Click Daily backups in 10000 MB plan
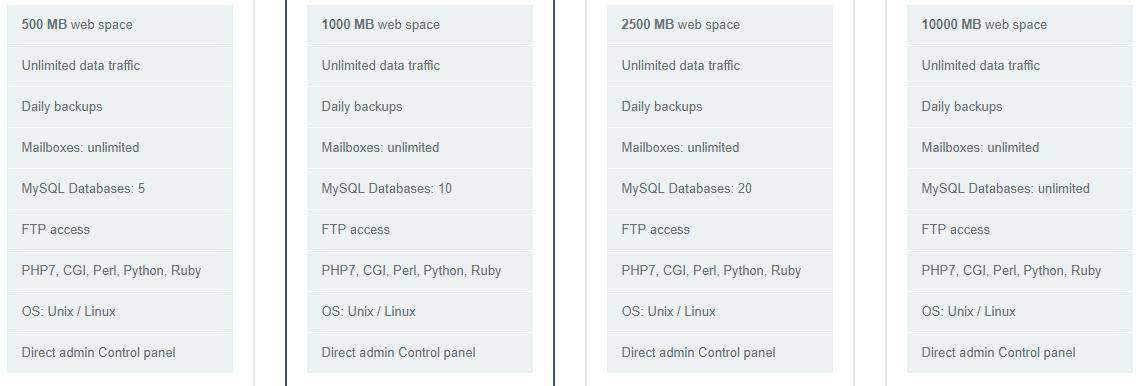This screenshot has height=386, width=1143. pos(1020,106)
